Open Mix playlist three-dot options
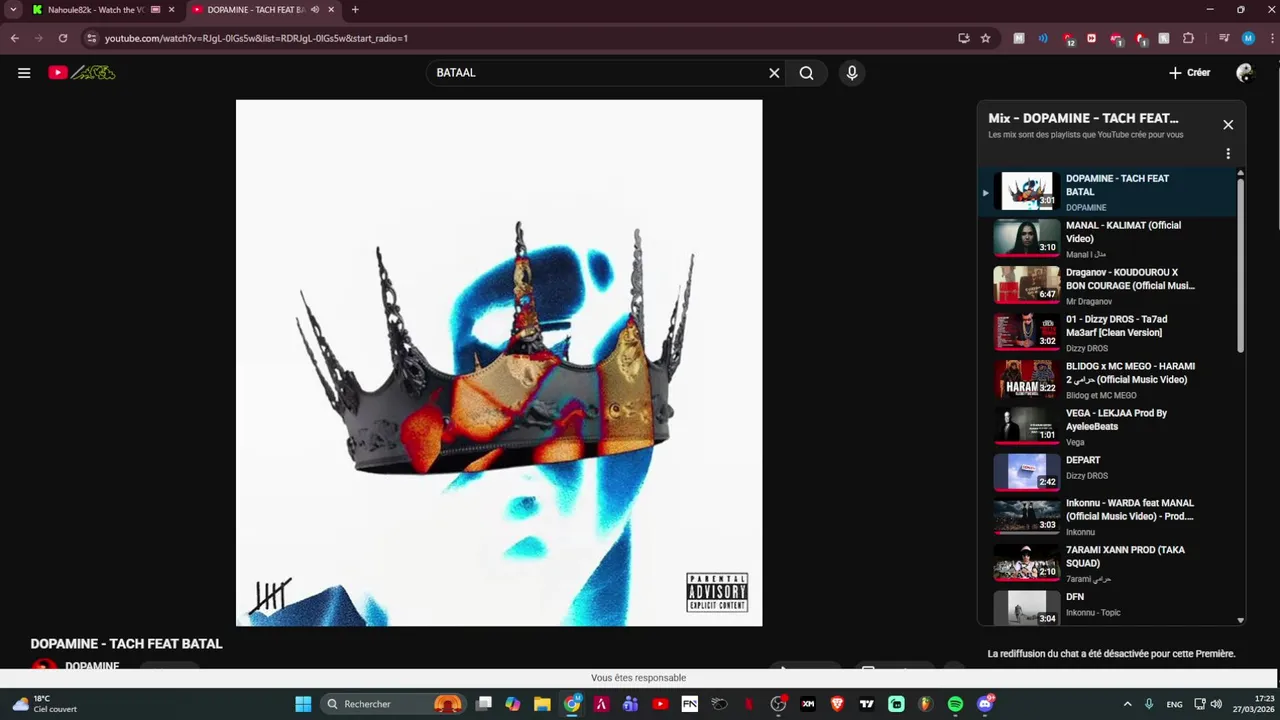The image size is (1280, 720). pyautogui.click(x=1228, y=154)
